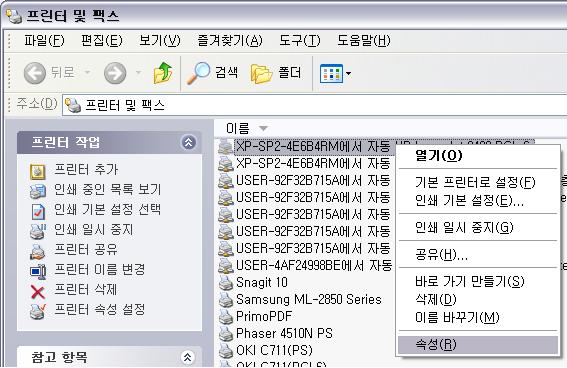Toggle the 폴더 folders pane icon
The height and width of the screenshot is (368, 567).
pos(261,74)
